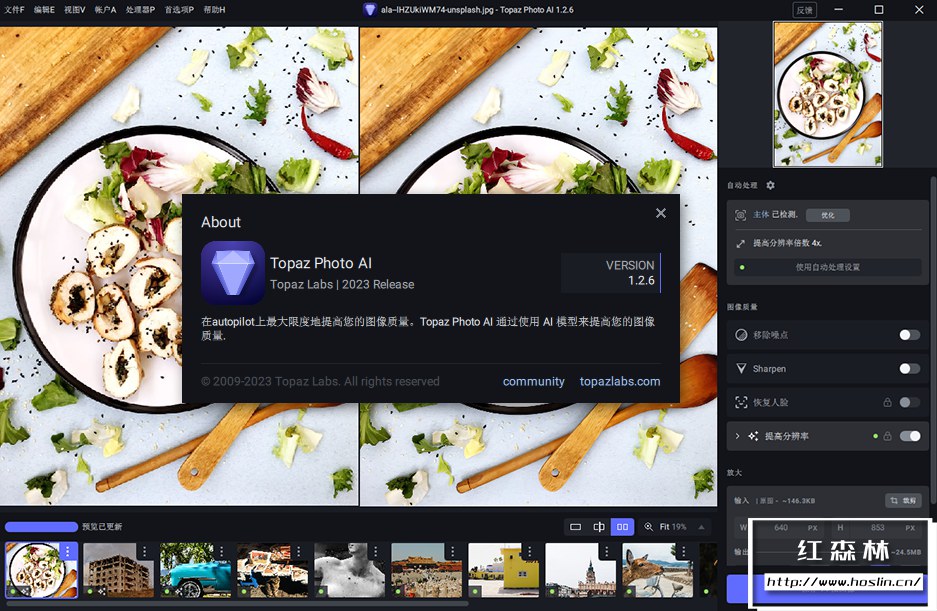This screenshot has width=937, height=611.
Task: Toggle the remove noise switch
Action: tap(910, 335)
